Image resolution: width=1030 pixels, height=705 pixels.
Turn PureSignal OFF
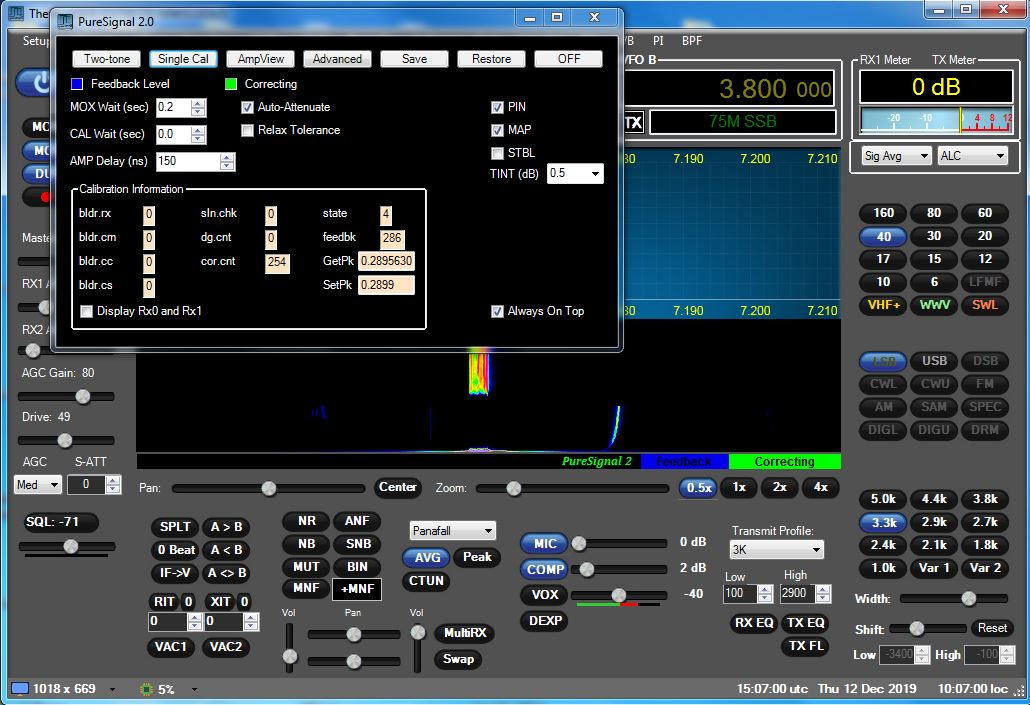tap(568, 59)
